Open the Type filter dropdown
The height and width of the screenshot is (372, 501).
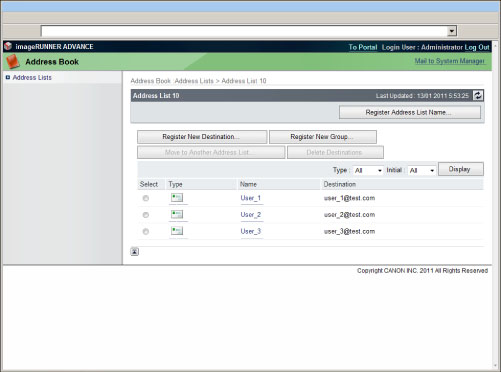[x=368, y=170]
